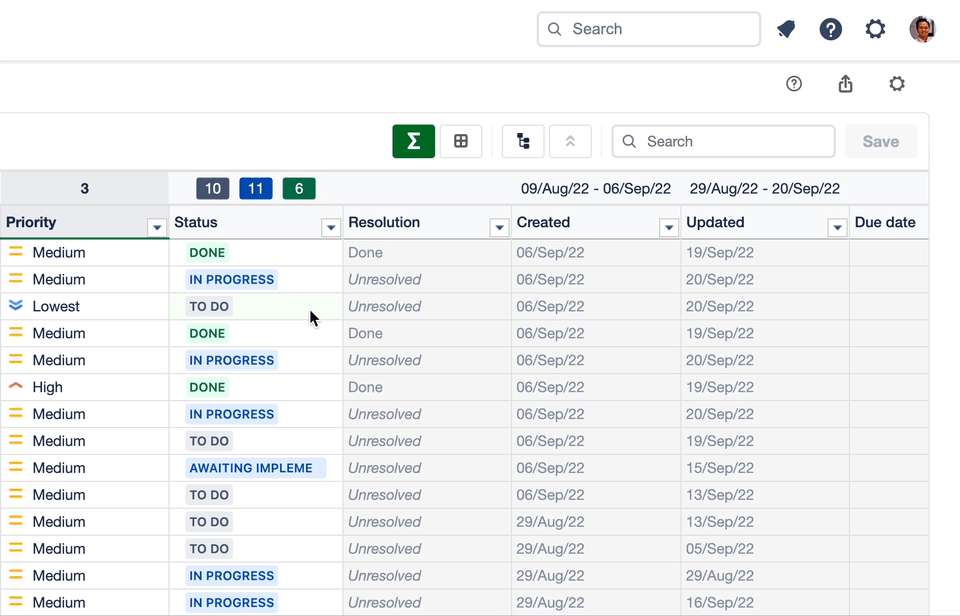
Task: Open the share/export icon
Action: (x=845, y=84)
